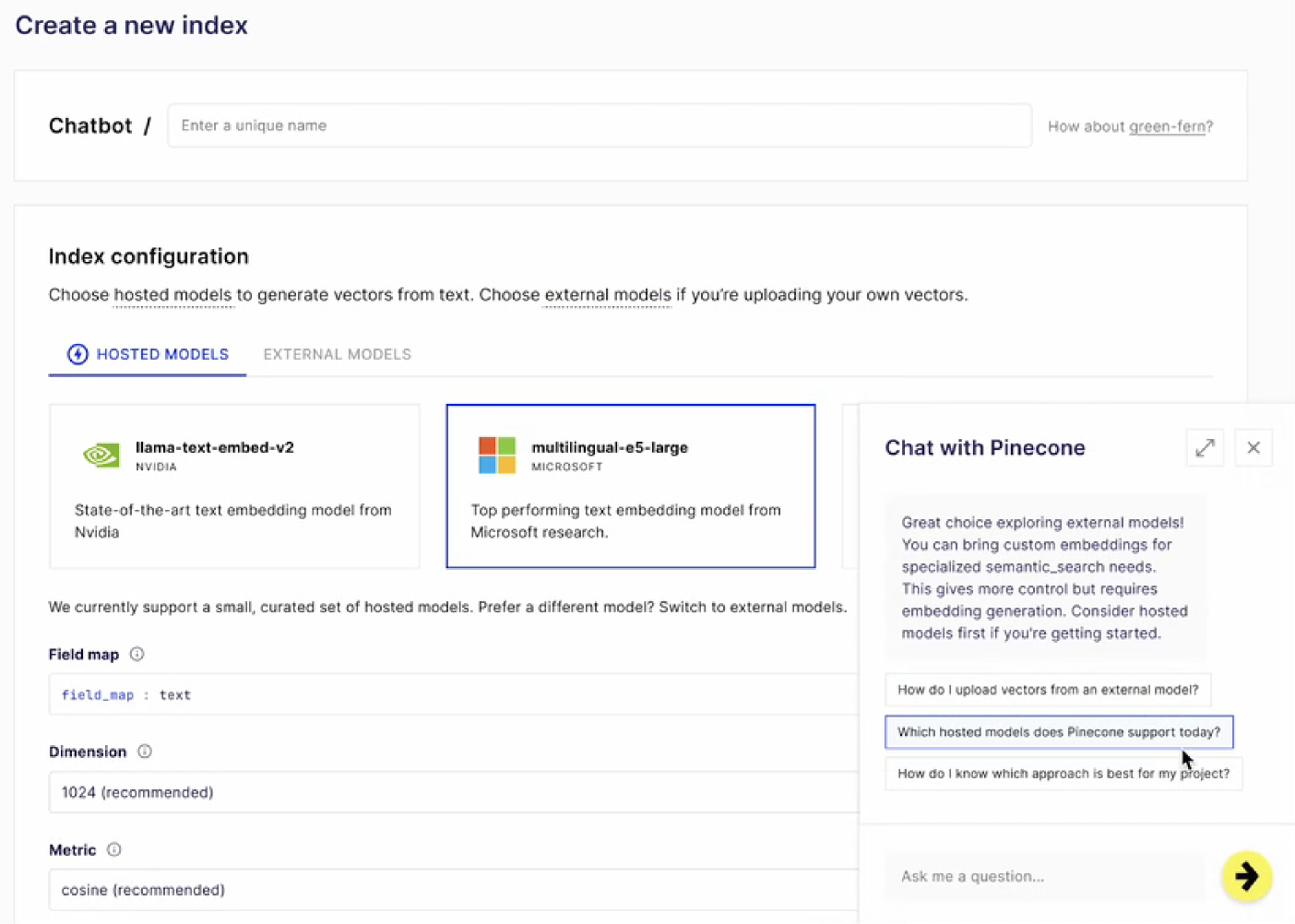Click the Dimension info icon

pyautogui.click(x=145, y=752)
